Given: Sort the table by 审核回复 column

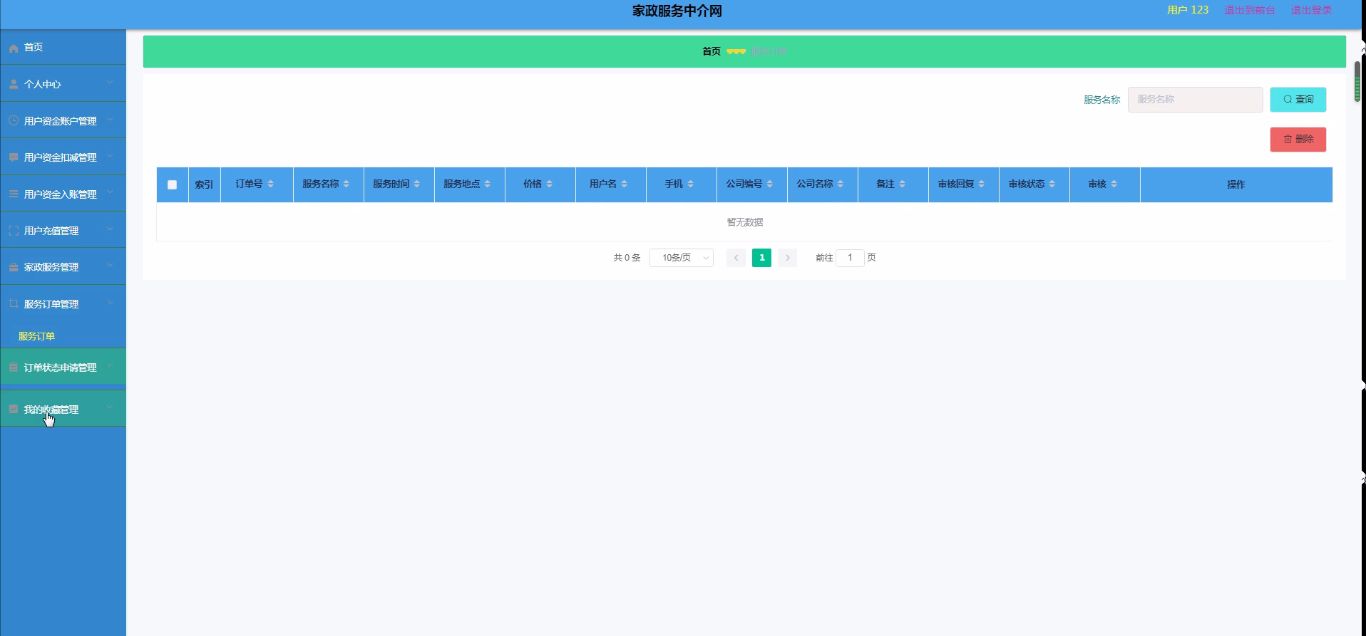Looking at the screenshot, I should (982, 184).
